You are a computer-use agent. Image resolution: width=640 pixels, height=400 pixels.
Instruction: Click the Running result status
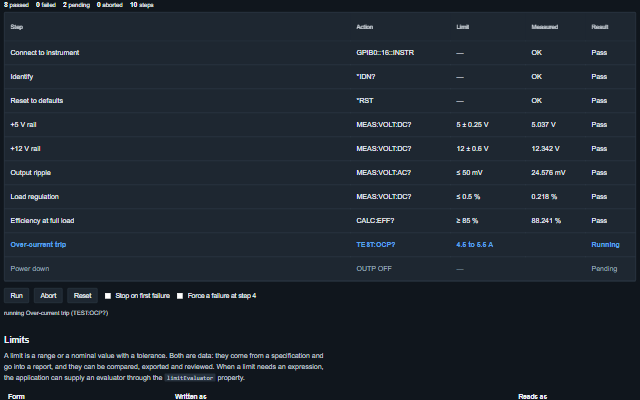tap(605, 244)
